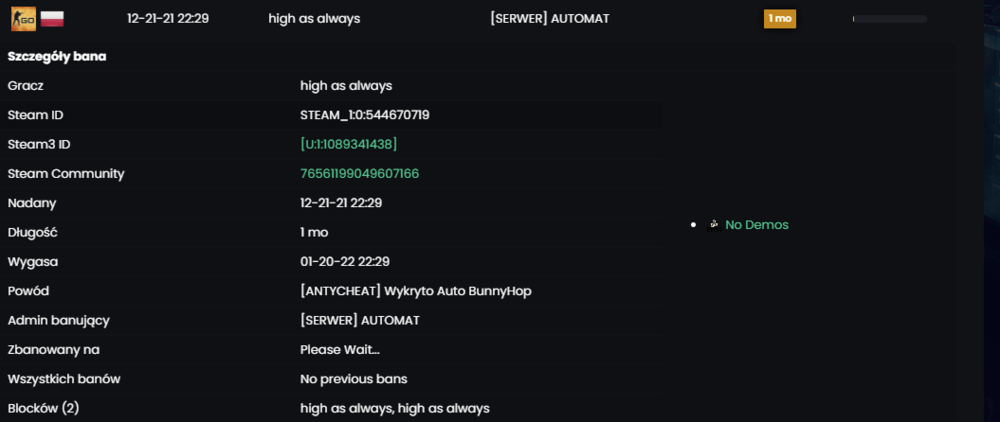The image size is (1000, 422).
Task: Click the CS:GO game icon
Action: 23,18
